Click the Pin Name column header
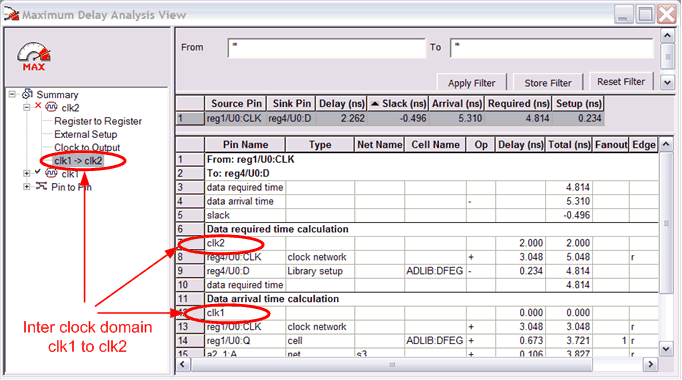The image size is (682, 380). tap(245, 144)
